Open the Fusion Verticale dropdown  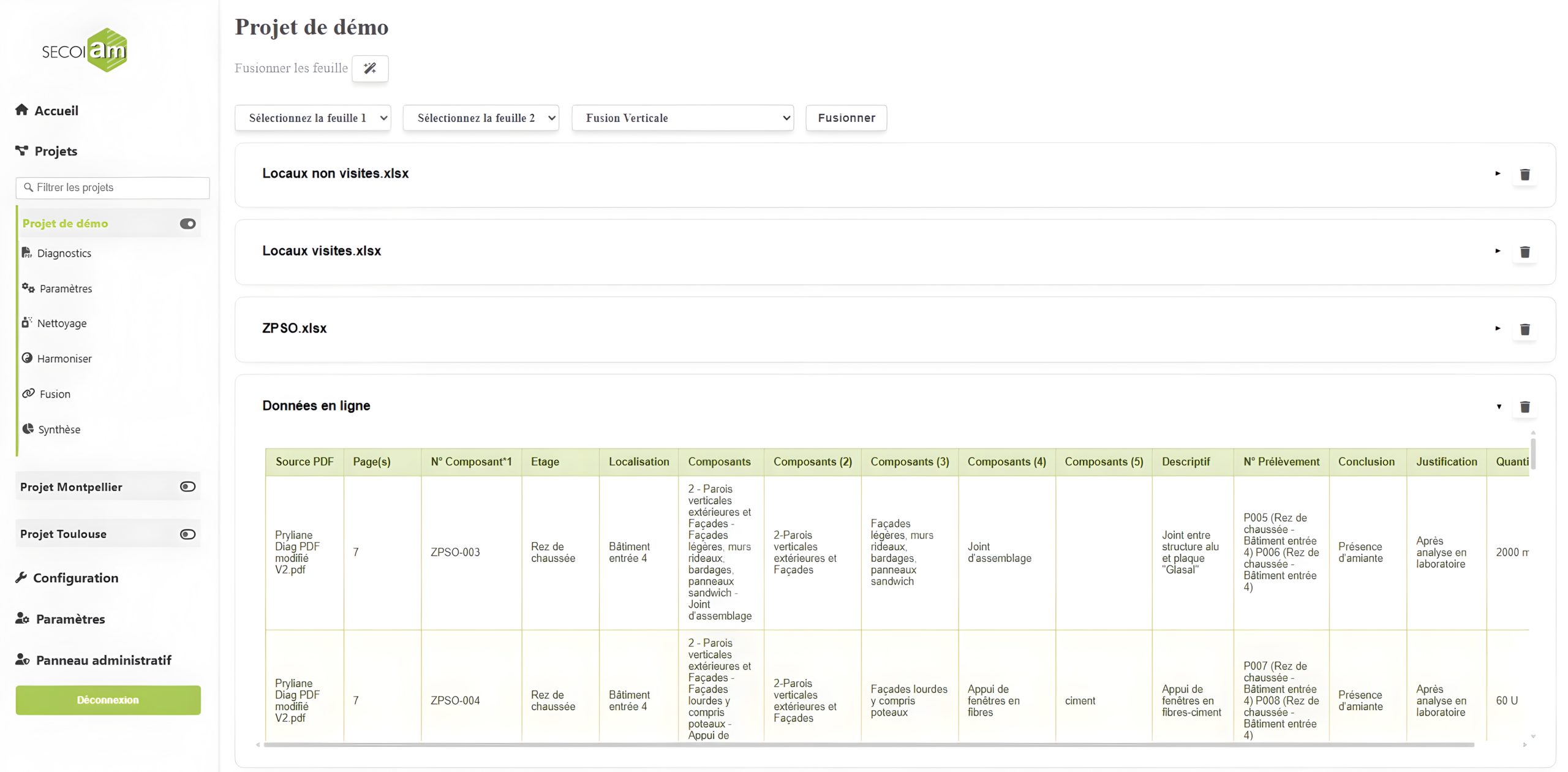pyautogui.click(x=682, y=118)
